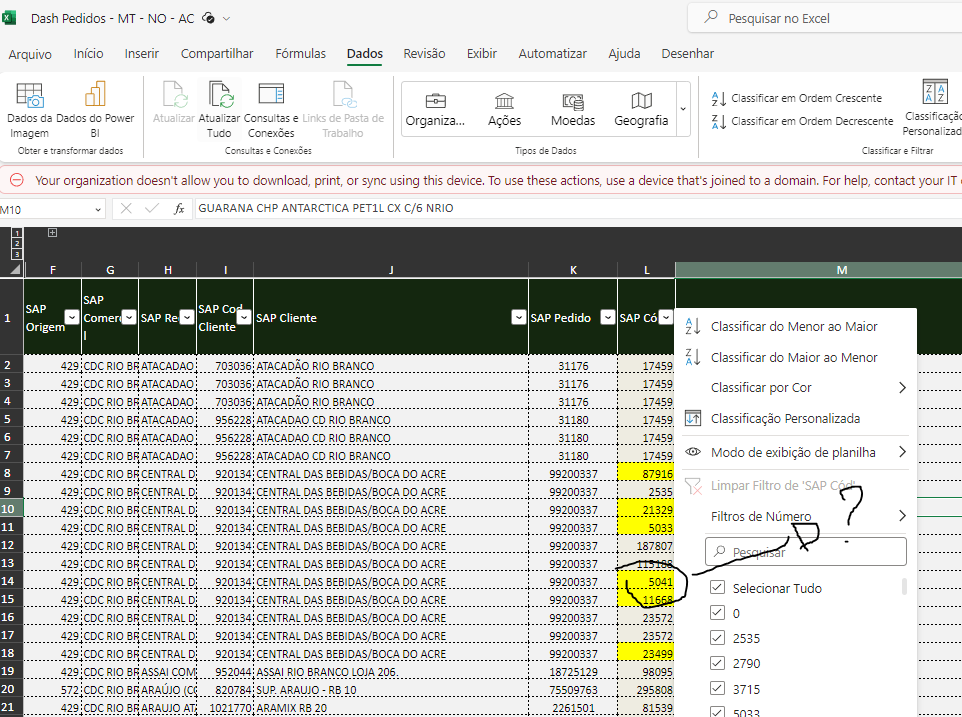962x717 pixels.
Task: Open the Arquivo tab
Action: tap(30, 54)
